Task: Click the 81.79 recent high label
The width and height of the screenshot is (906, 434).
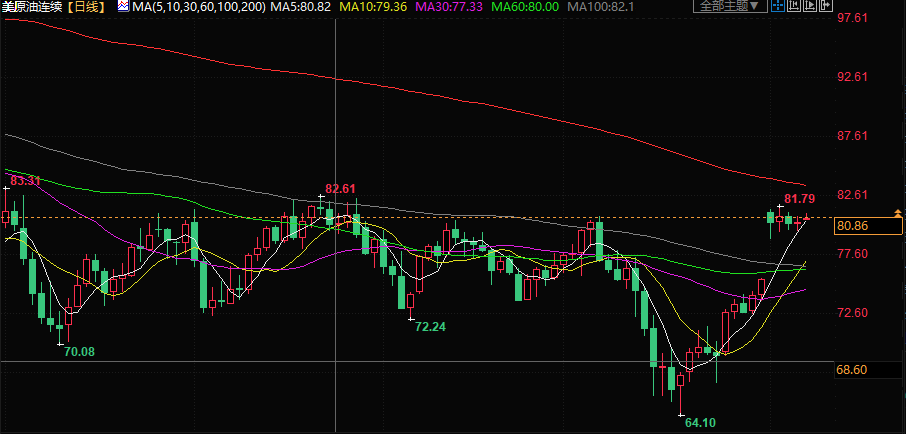Action: [800, 199]
